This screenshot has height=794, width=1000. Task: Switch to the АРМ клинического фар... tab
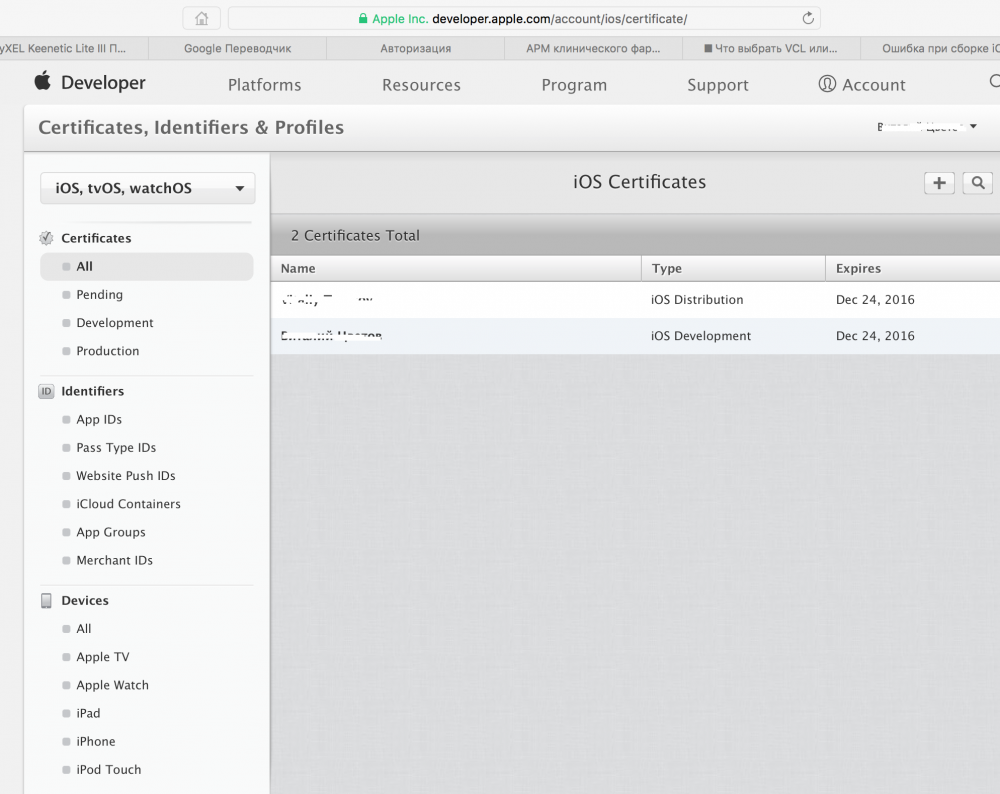593,48
